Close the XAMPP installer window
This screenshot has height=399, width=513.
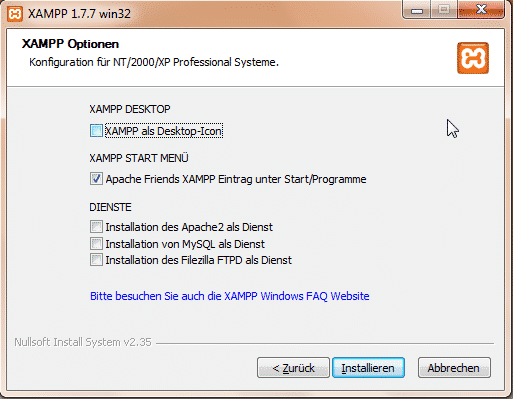click(481, 10)
